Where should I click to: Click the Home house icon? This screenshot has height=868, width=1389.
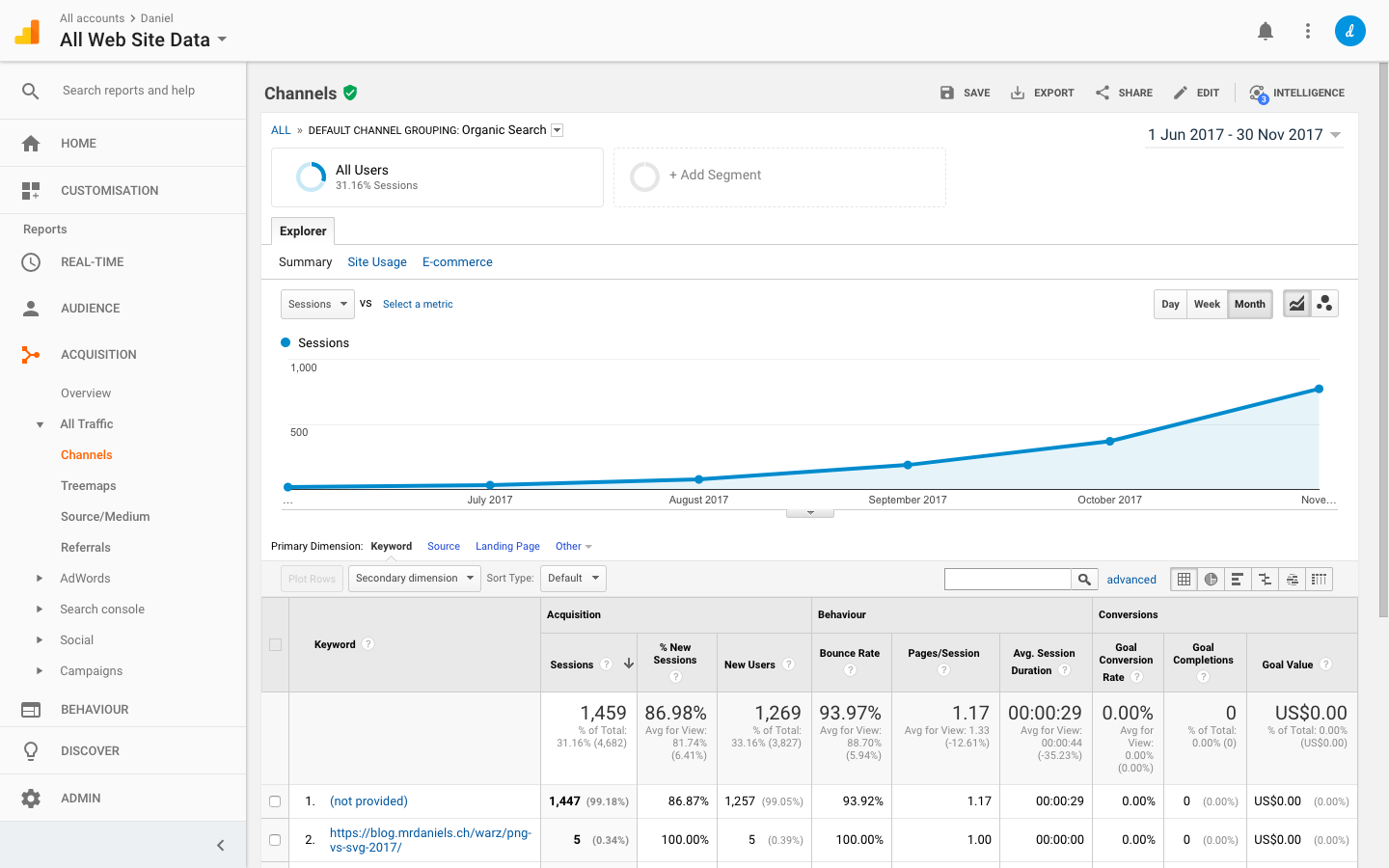(x=31, y=143)
